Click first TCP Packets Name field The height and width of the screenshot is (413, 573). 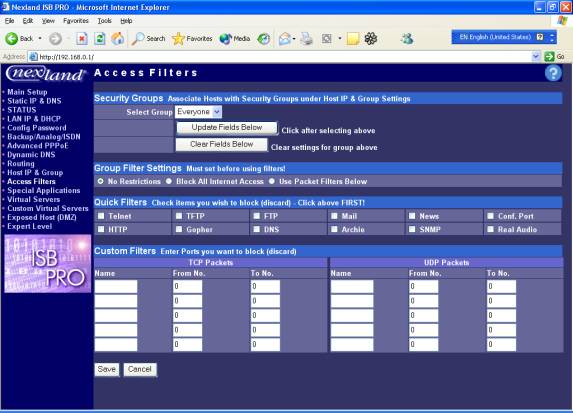(x=116, y=287)
